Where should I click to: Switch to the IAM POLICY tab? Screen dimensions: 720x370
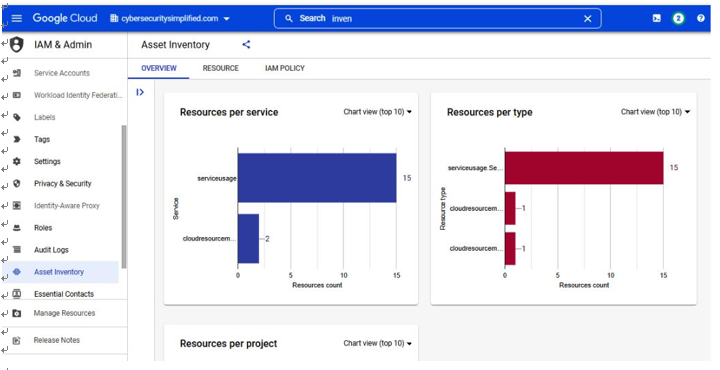tap(285, 68)
